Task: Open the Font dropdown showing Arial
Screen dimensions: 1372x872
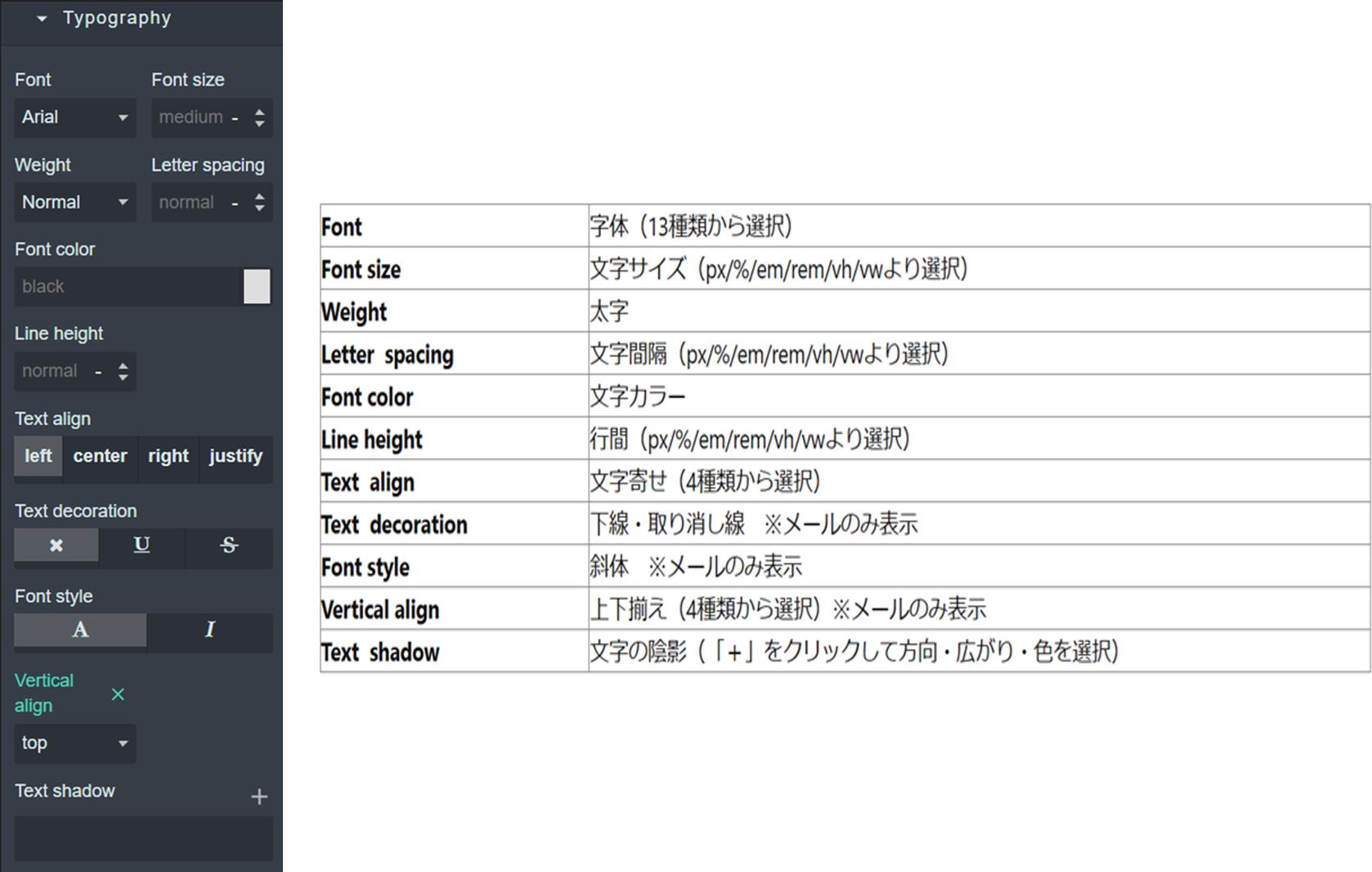Action: [74, 118]
